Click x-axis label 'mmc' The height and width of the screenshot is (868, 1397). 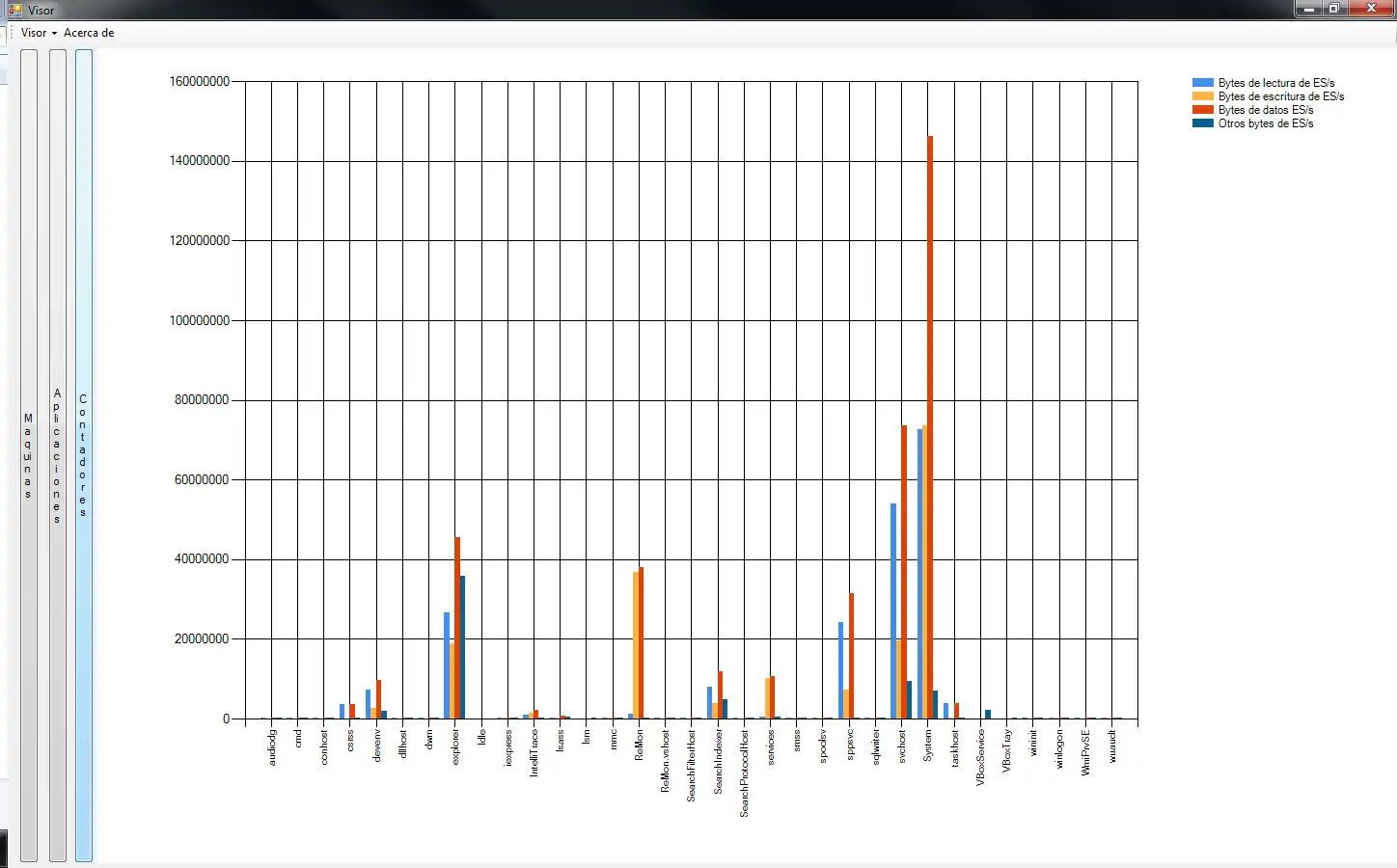(614, 740)
